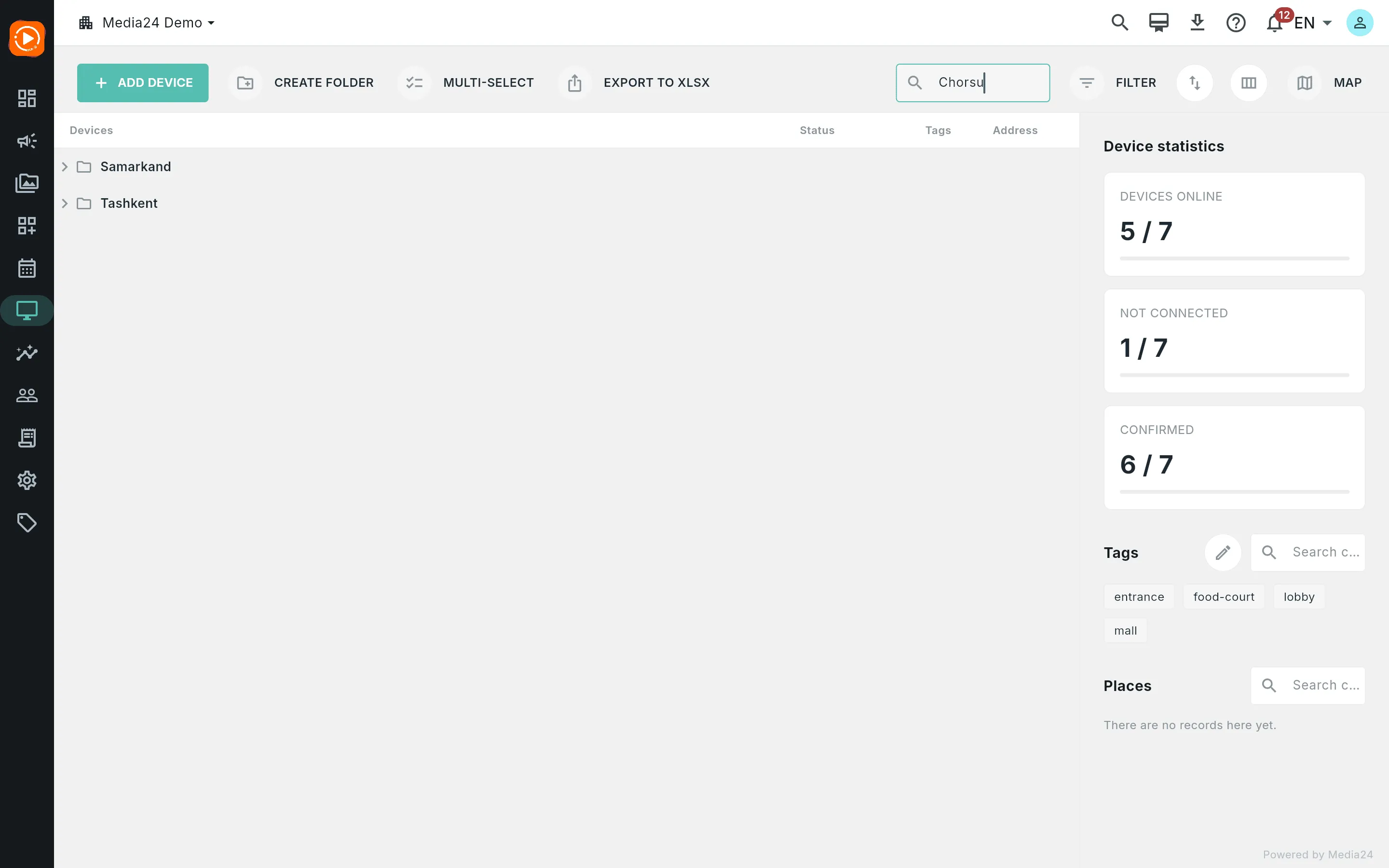The width and height of the screenshot is (1389, 868).
Task: Click the device search field containing Chorsu
Action: point(973,82)
